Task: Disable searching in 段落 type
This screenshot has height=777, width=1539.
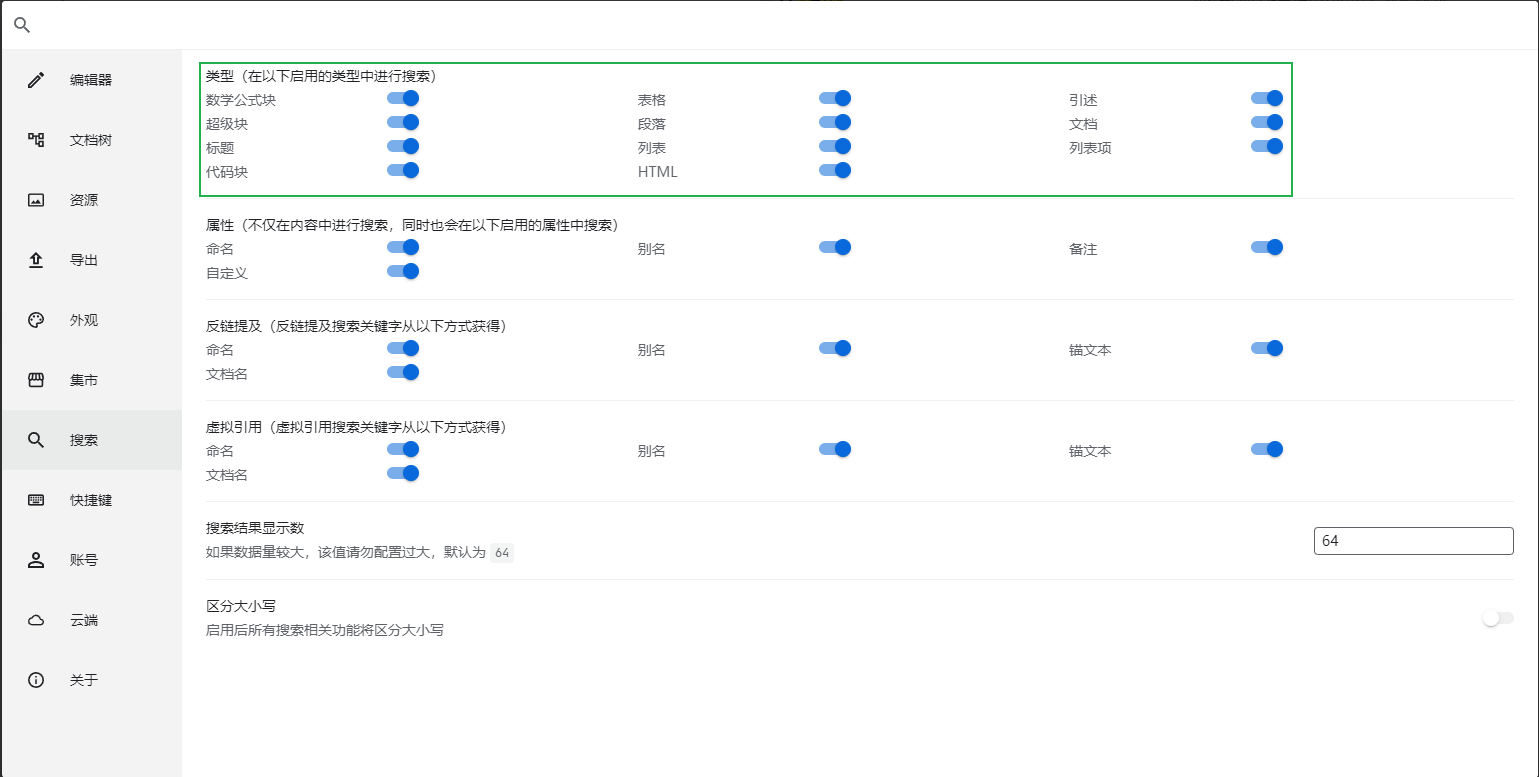Action: [x=835, y=122]
